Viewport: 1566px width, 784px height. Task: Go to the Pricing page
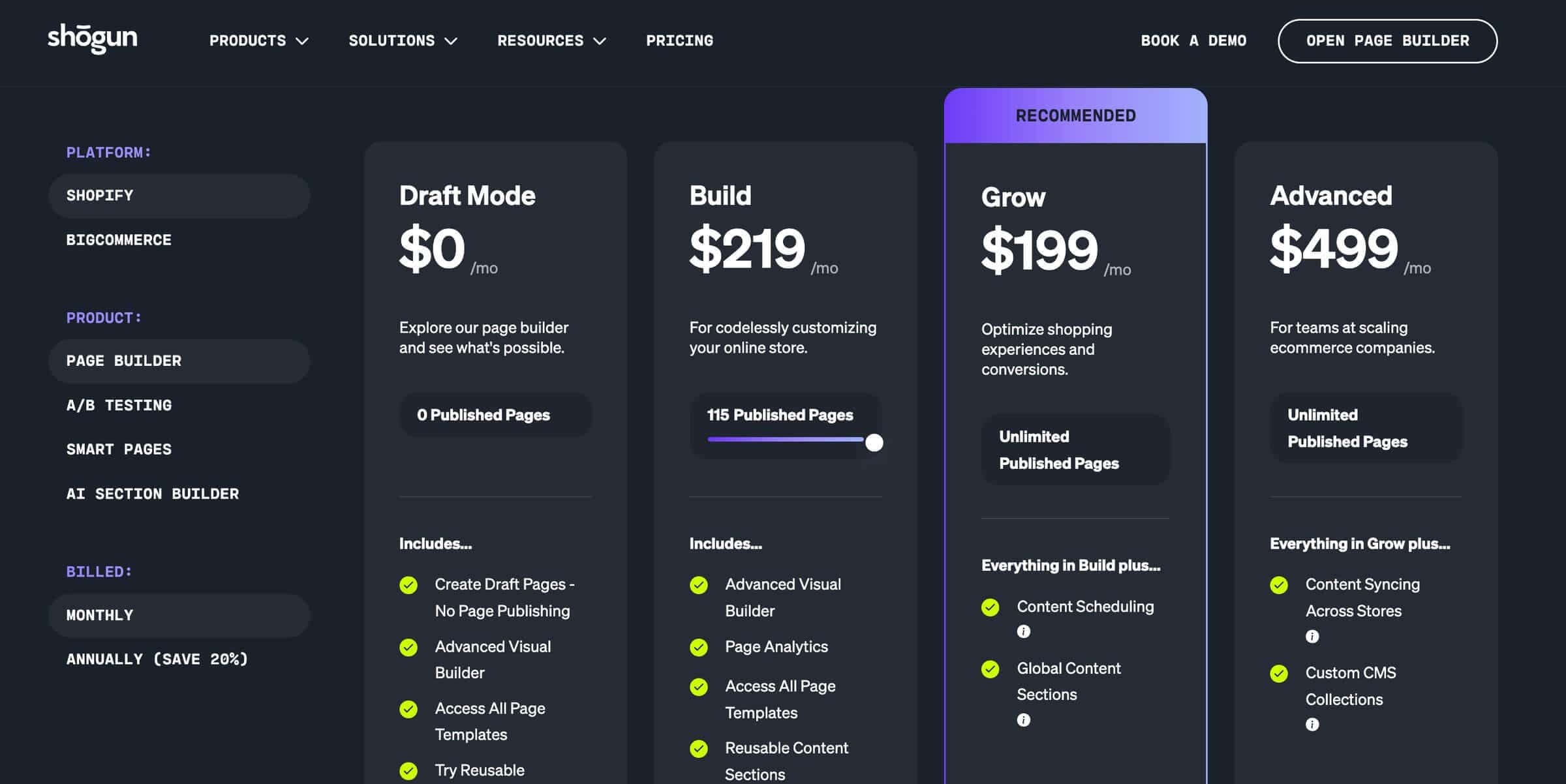point(679,40)
